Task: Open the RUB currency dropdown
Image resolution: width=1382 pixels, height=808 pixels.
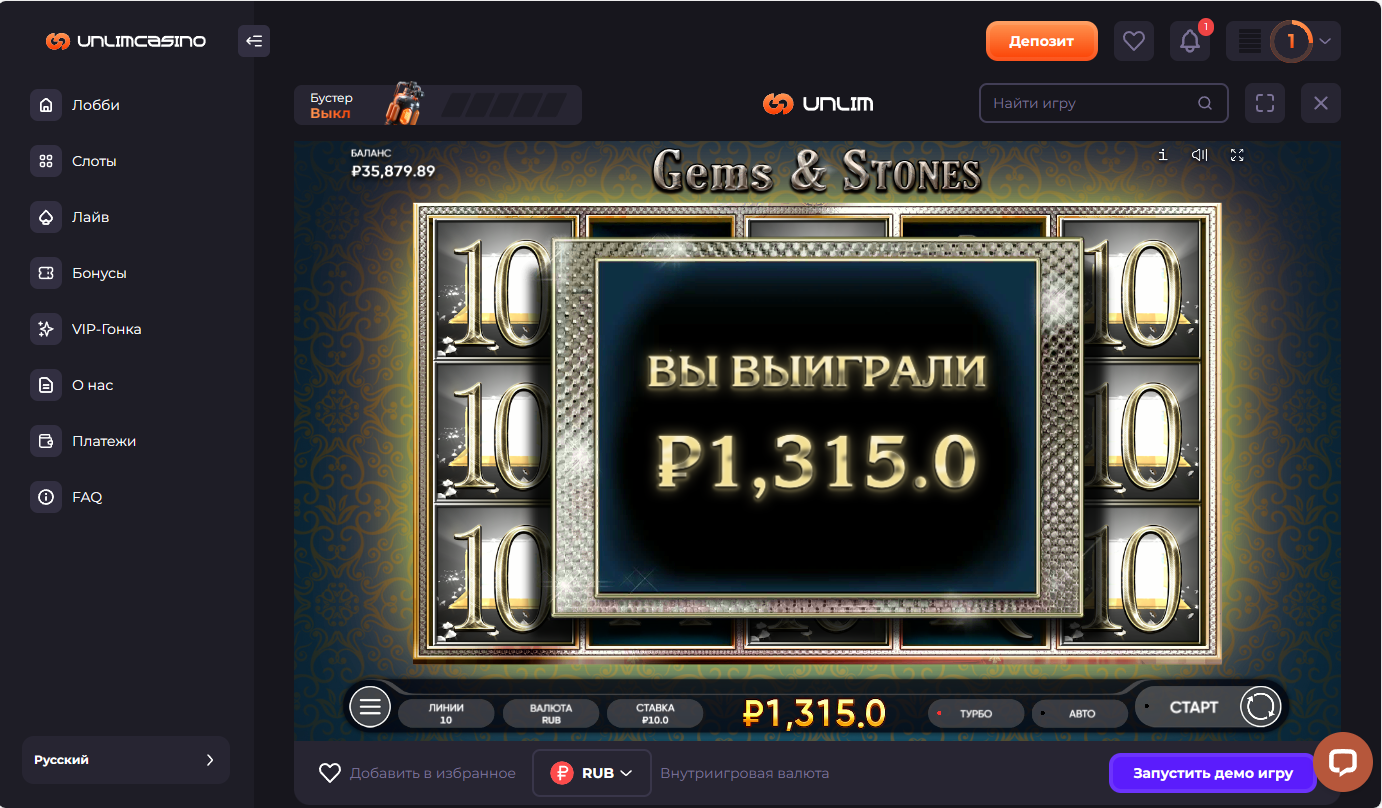Action: [592, 773]
